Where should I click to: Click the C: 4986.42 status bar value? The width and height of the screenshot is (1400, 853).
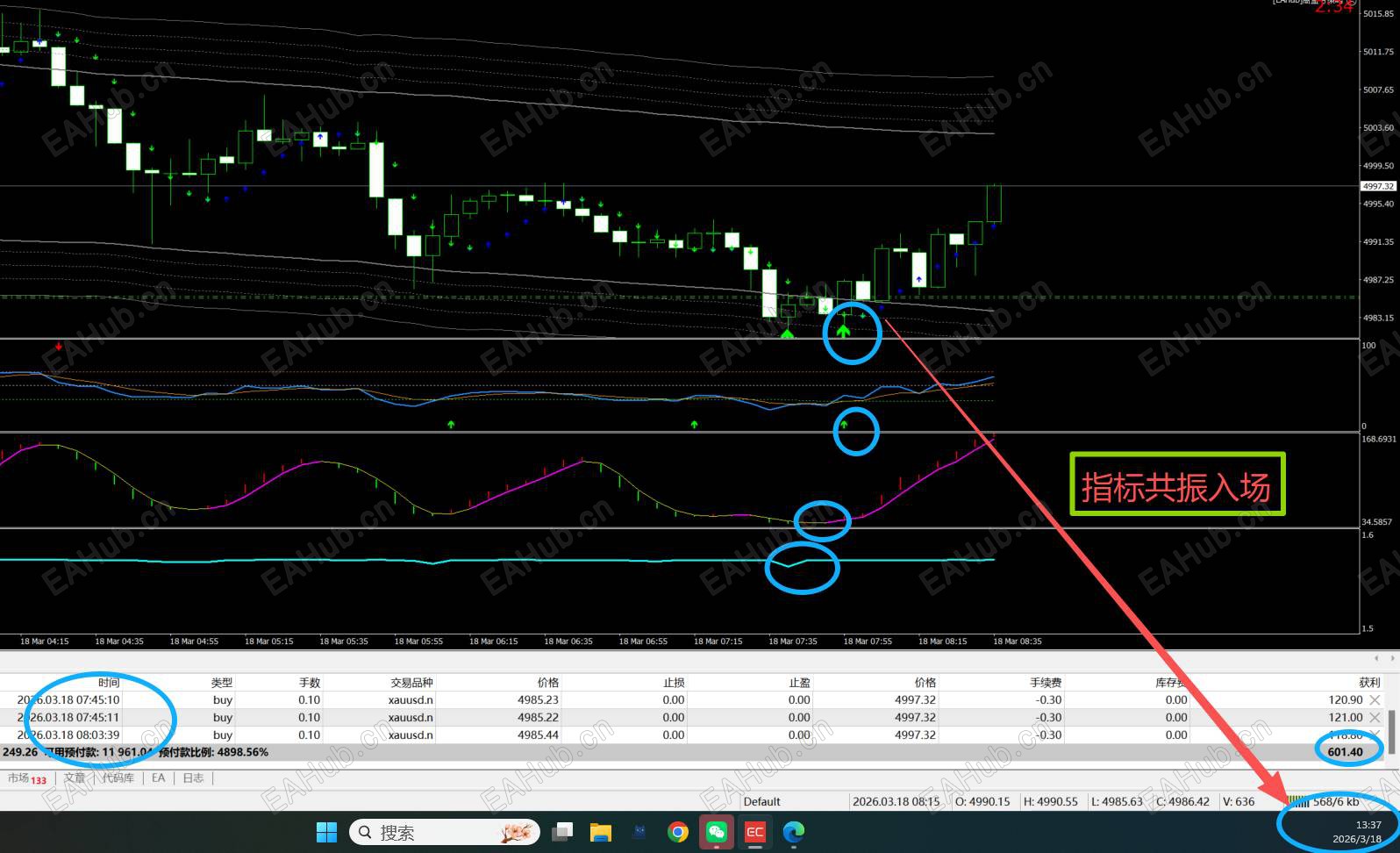1183,801
